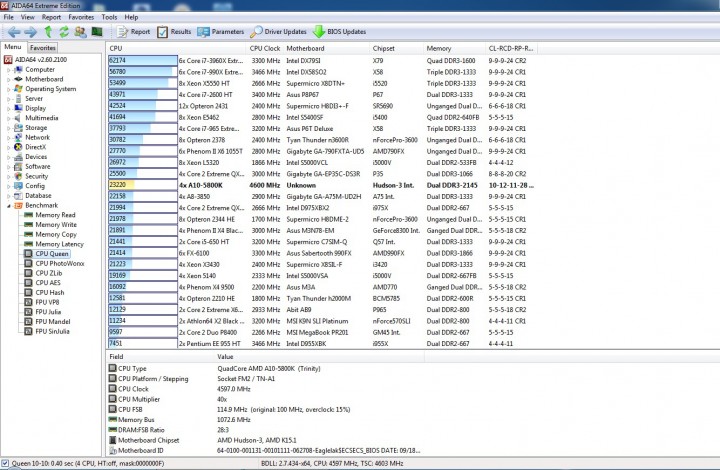Expand the Multimedia tree node
Screen dimensions: 720x470
(x=8, y=118)
